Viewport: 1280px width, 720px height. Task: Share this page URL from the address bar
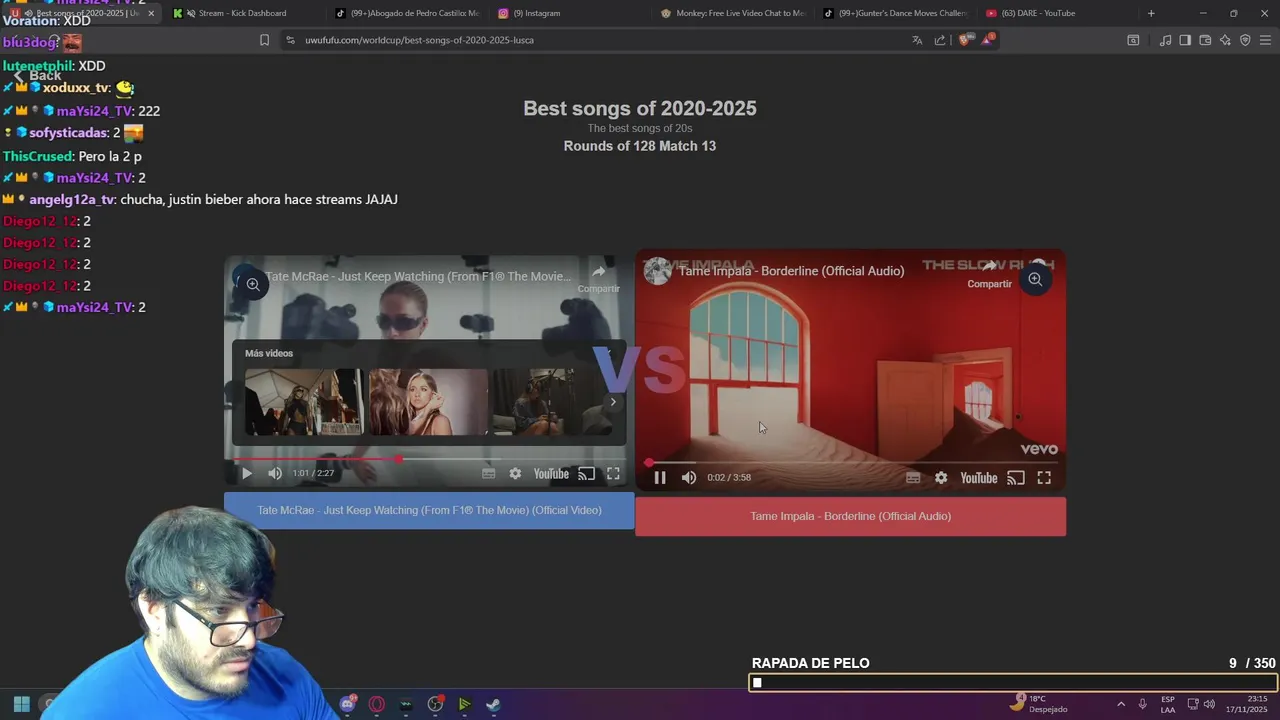pos(940,40)
